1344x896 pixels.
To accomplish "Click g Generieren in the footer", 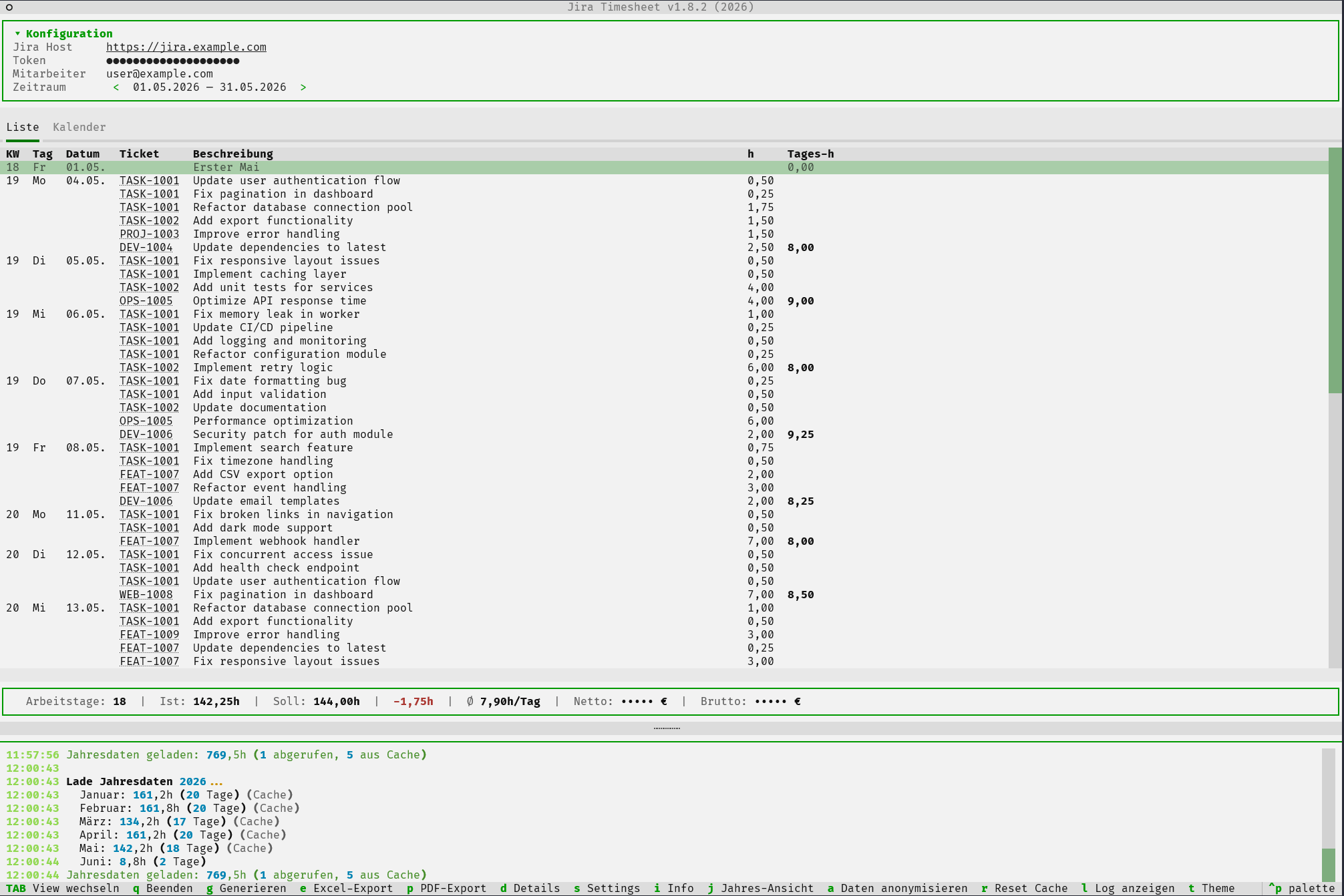I will 246,889.
